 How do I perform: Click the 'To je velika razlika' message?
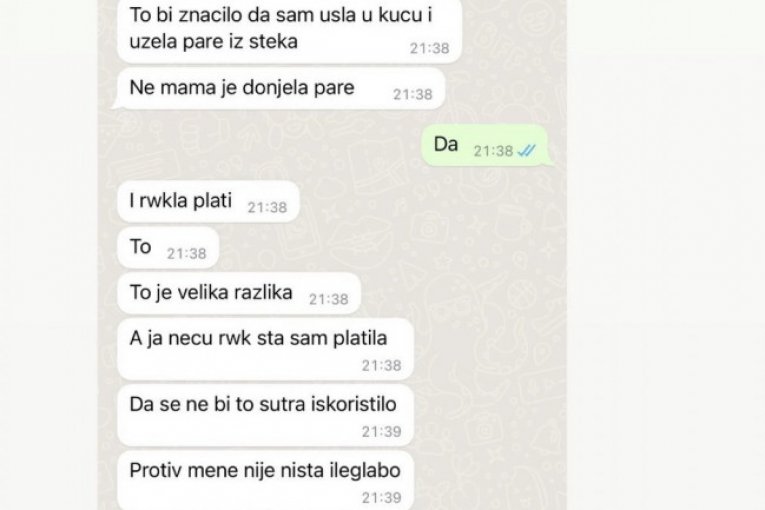click(x=239, y=293)
